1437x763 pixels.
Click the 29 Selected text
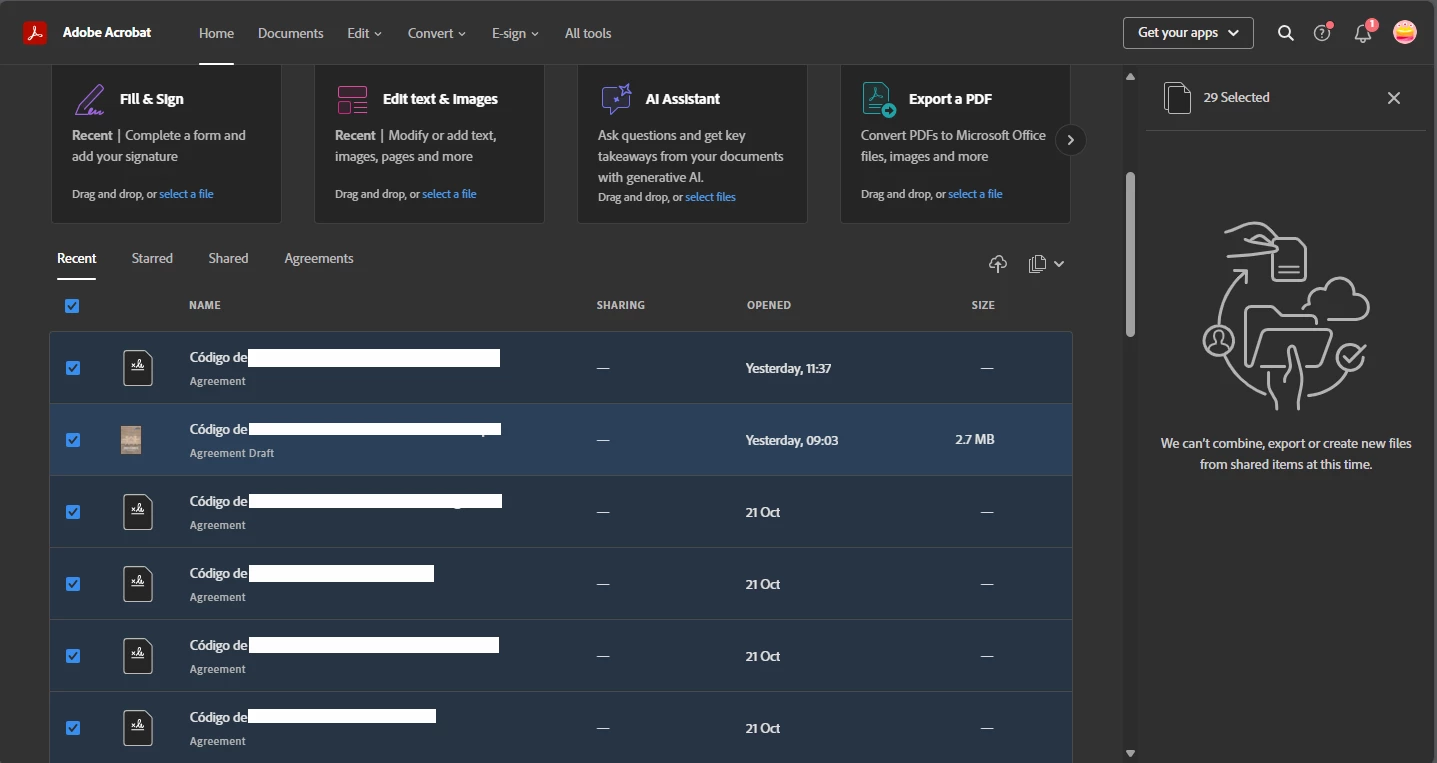pos(1237,97)
